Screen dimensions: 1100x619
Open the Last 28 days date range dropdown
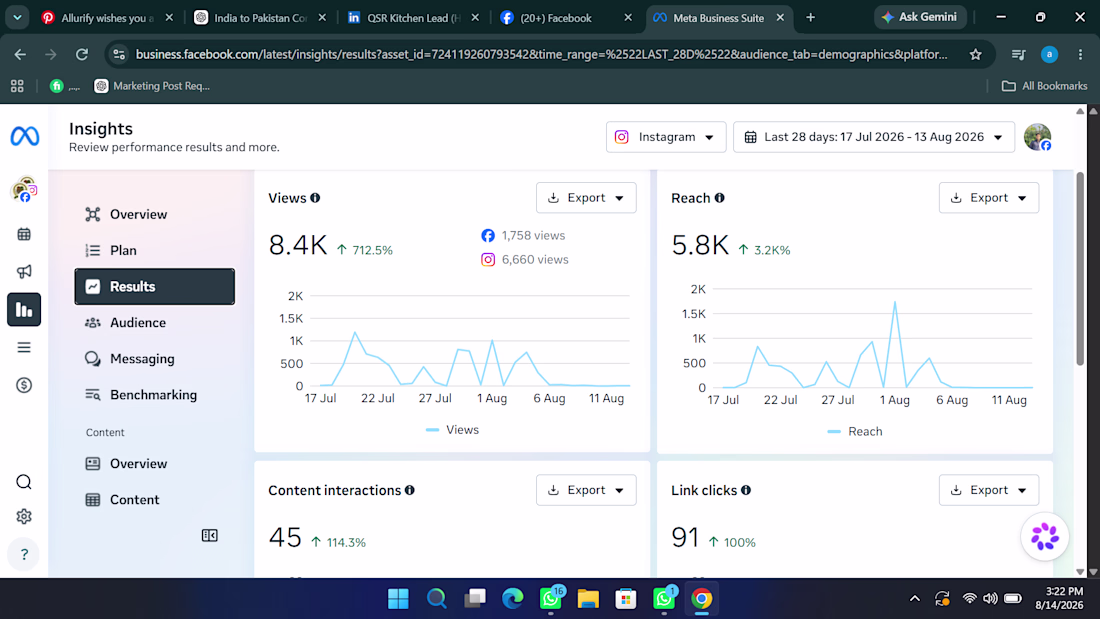pos(873,137)
